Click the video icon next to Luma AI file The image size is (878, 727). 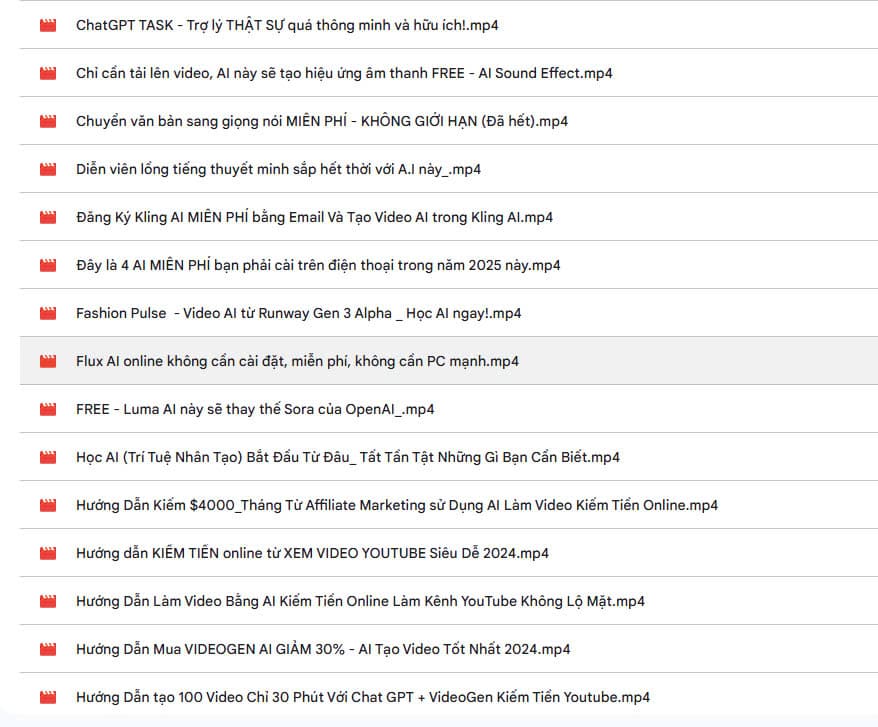point(48,409)
